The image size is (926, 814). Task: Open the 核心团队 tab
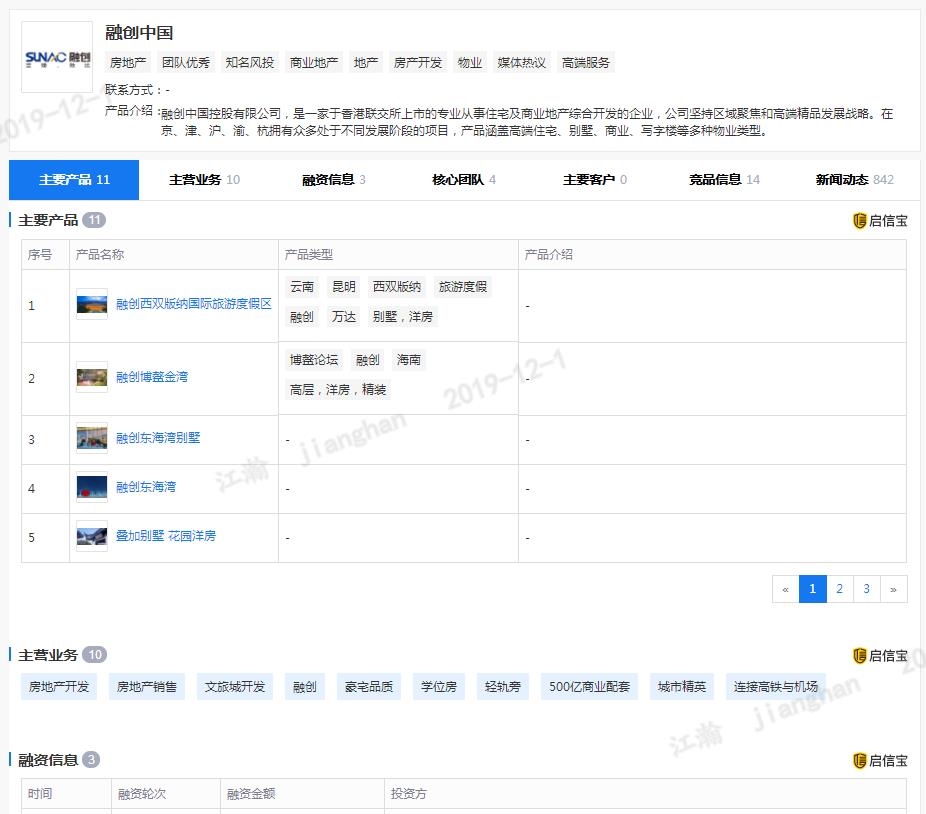464,180
